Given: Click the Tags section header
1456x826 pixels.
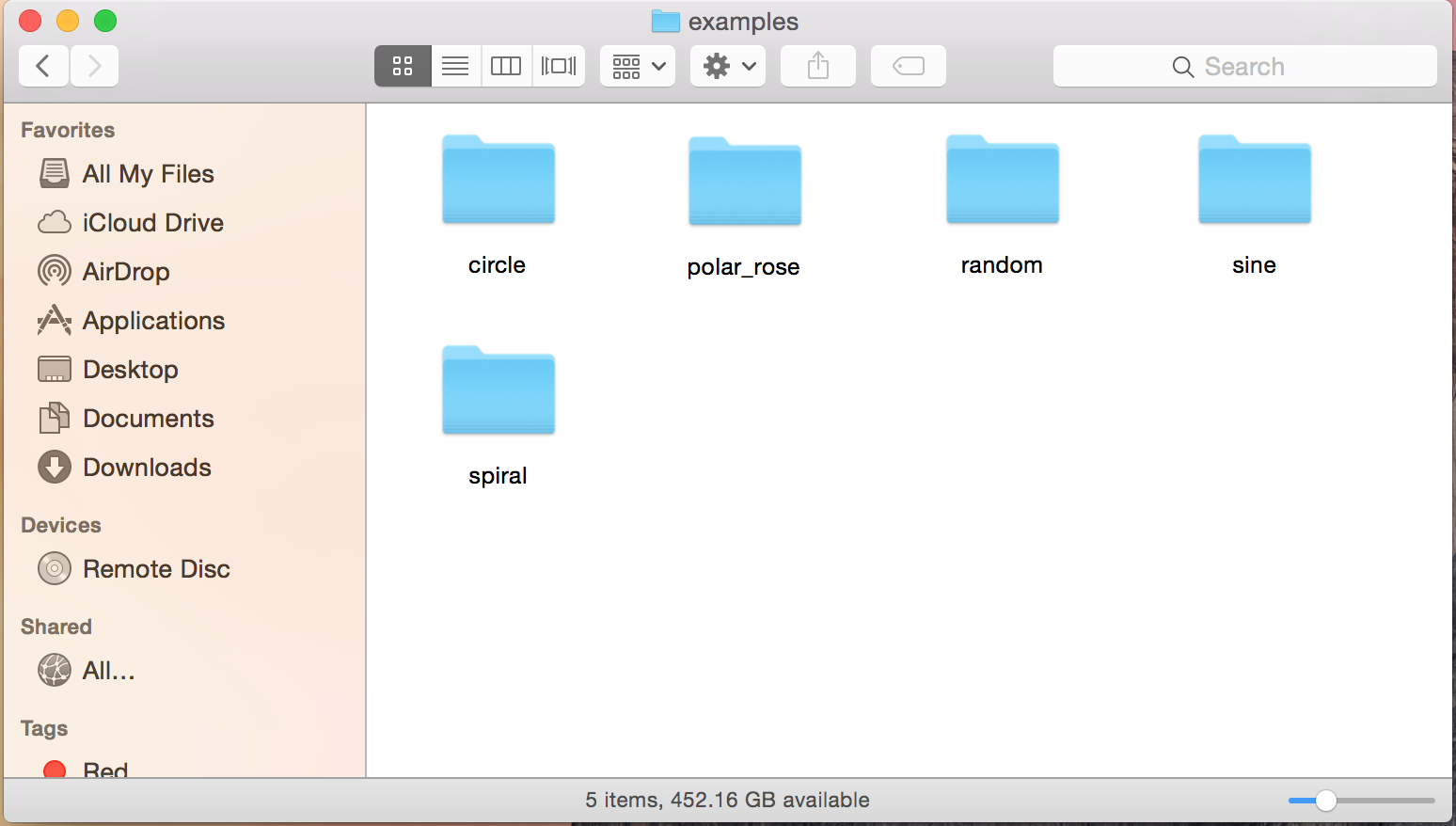Looking at the screenshot, I should pos(44,728).
